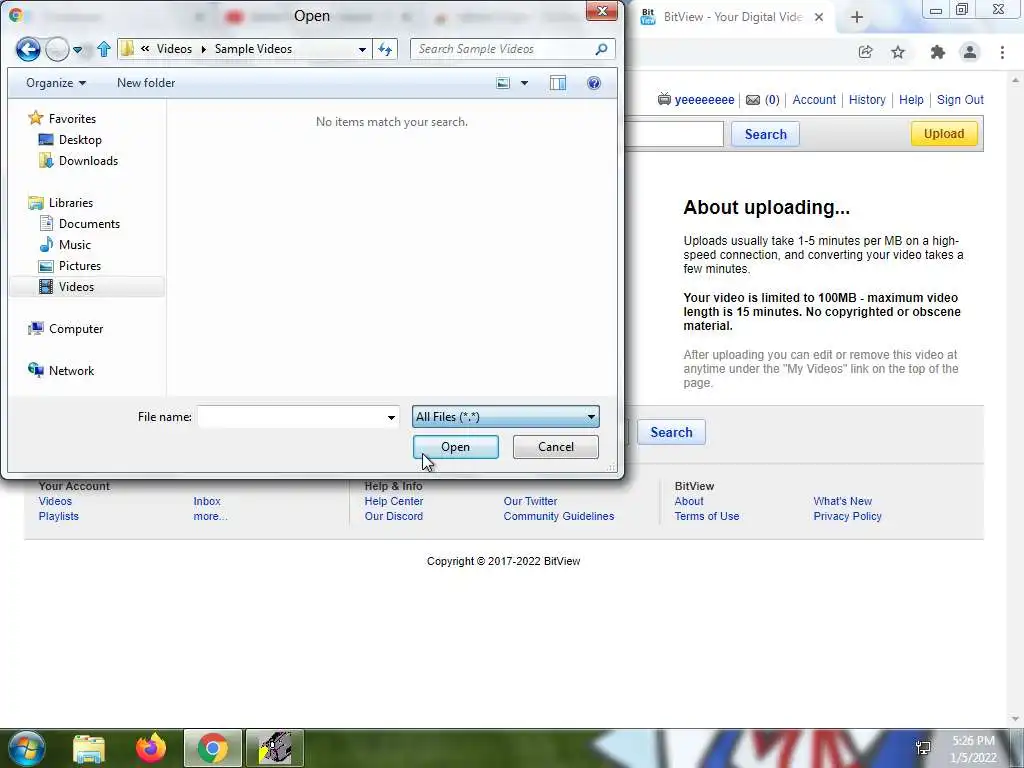Image resolution: width=1024 pixels, height=768 pixels.
Task: Click the lower Search button on BitView
Action: (x=671, y=432)
